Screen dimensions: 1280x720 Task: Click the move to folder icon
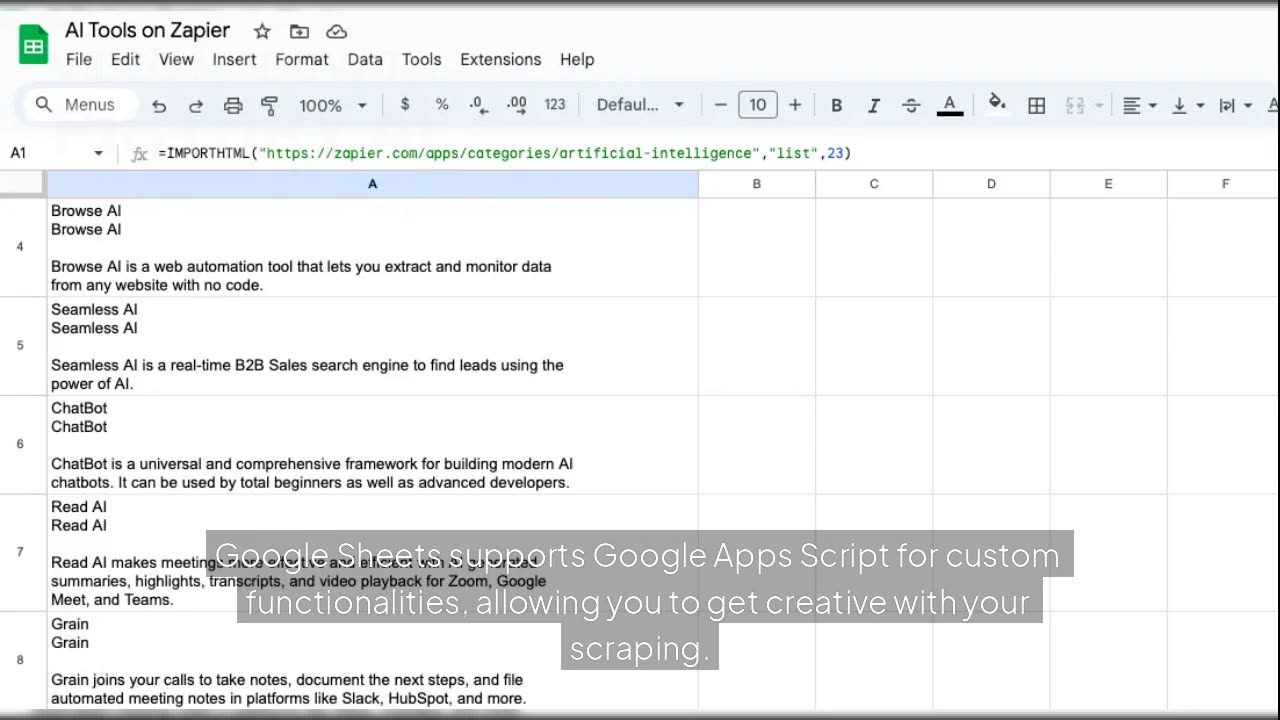click(299, 31)
